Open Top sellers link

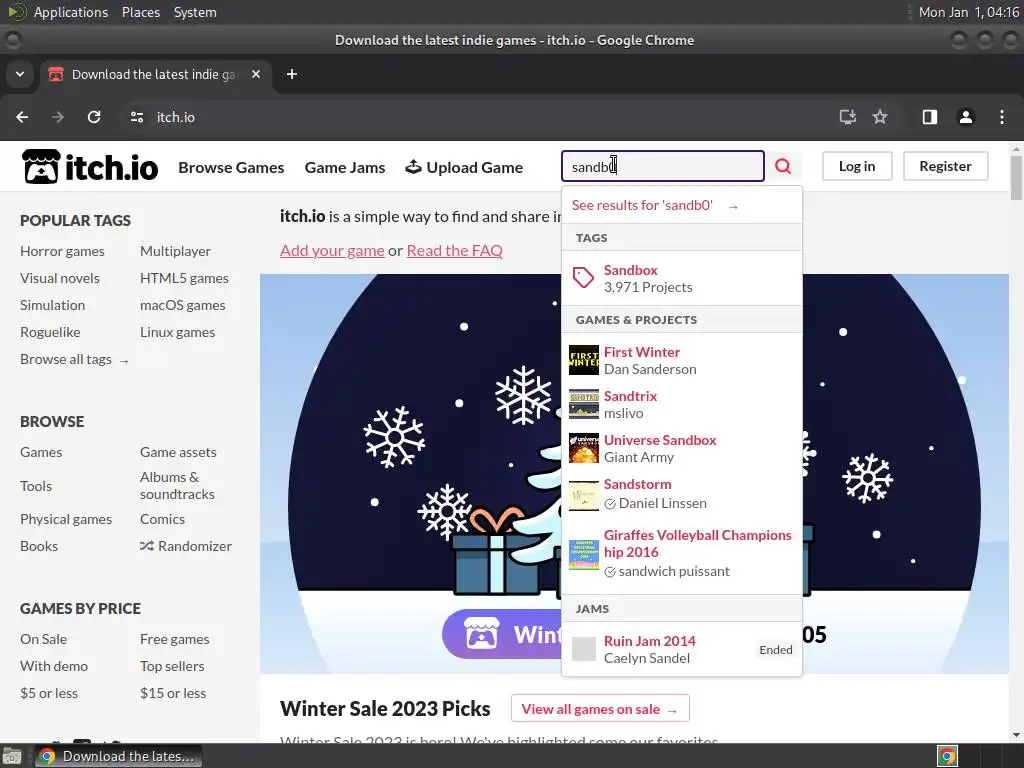click(x=172, y=666)
